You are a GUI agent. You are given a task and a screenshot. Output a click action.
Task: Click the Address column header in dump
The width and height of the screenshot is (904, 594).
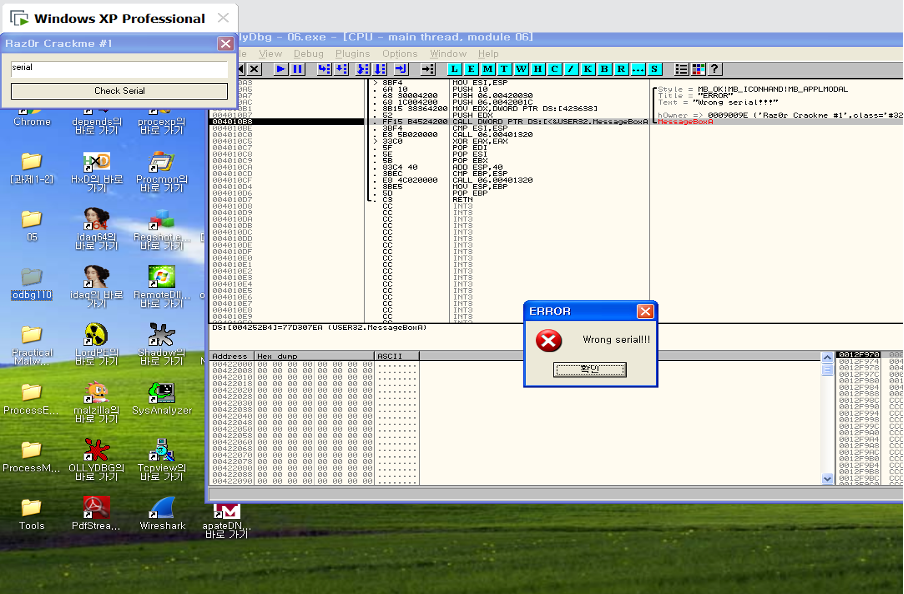(232, 356)
